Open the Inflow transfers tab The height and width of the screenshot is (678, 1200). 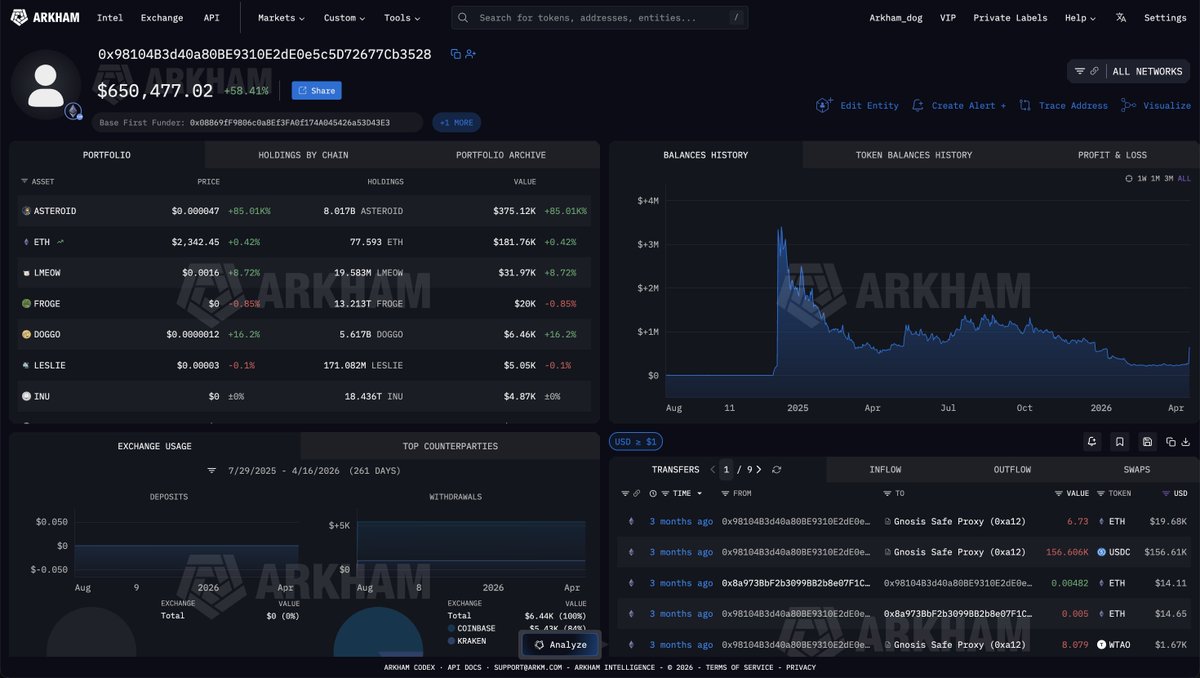885,469
